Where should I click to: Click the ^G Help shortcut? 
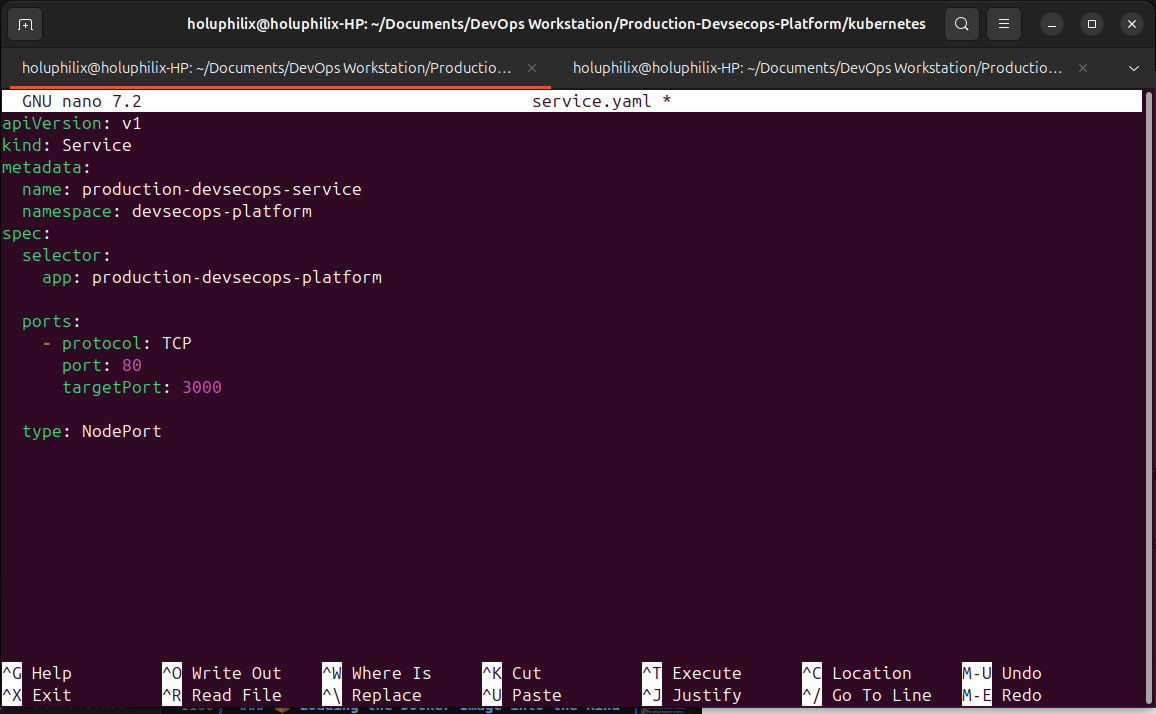coord(37,673)
